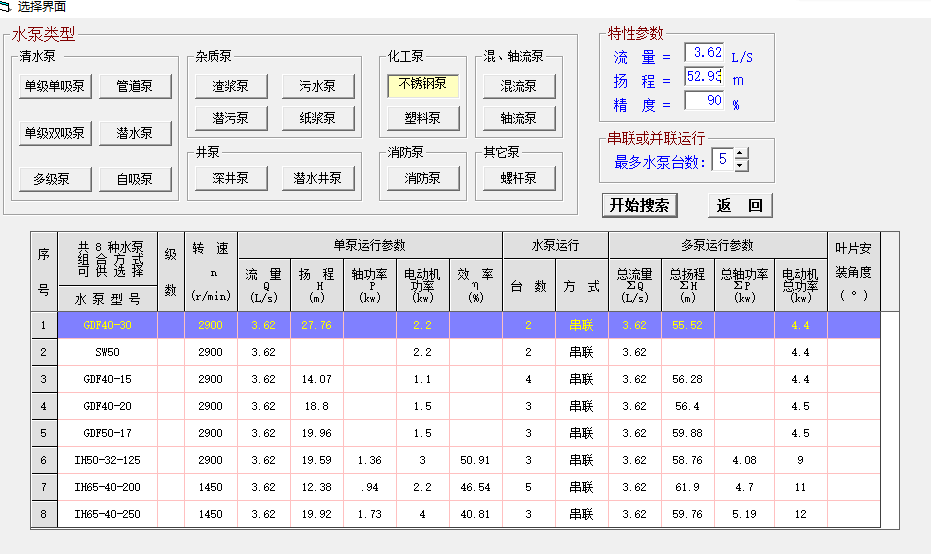Image resolution: width=931 pixels, height=554 pixels.
Task: Select the IH50-32-125 pump model
Action: tap(107, 460)
